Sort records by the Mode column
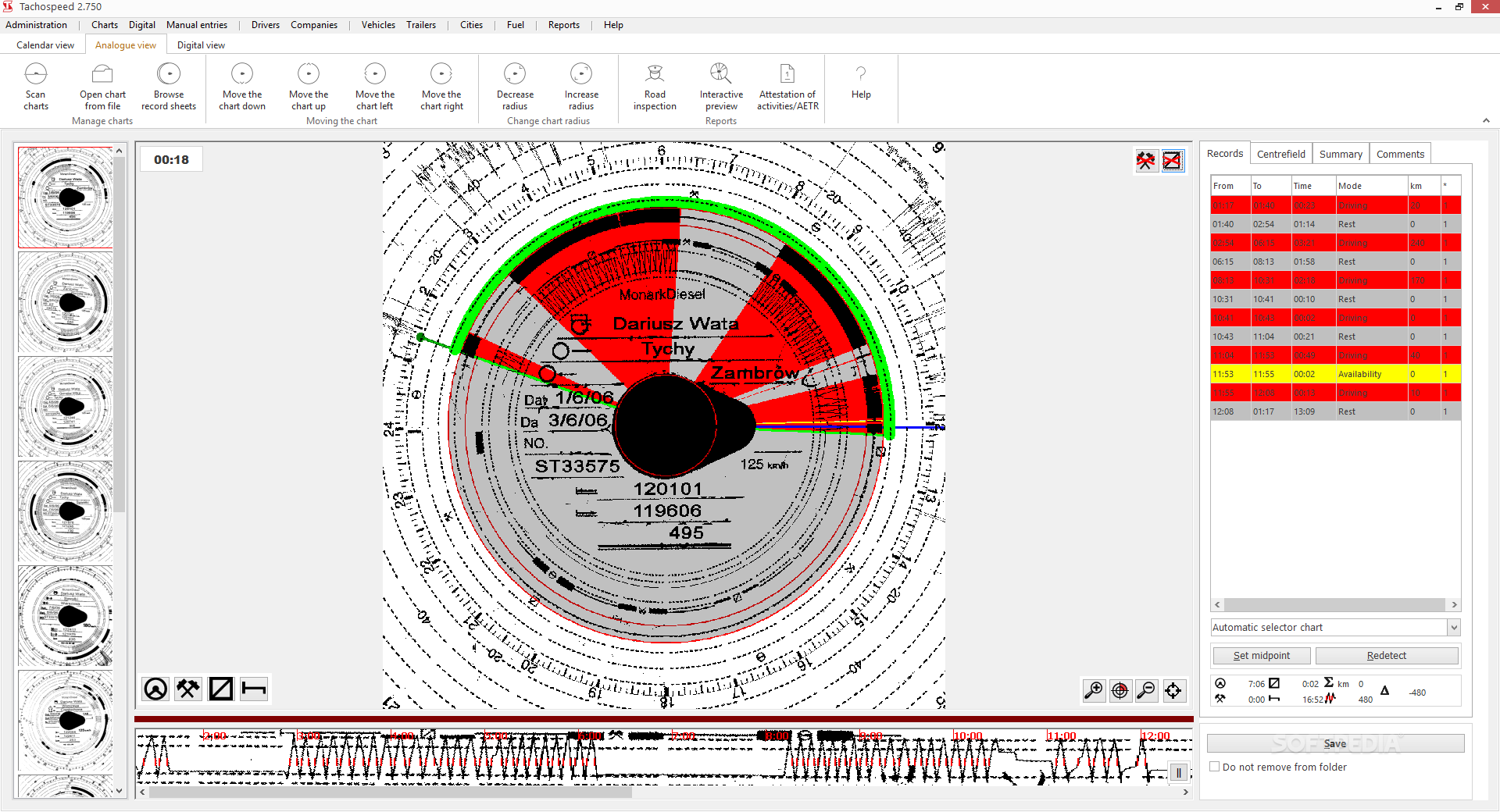This screenshot has width=1500, height=812. point(1371,186)
